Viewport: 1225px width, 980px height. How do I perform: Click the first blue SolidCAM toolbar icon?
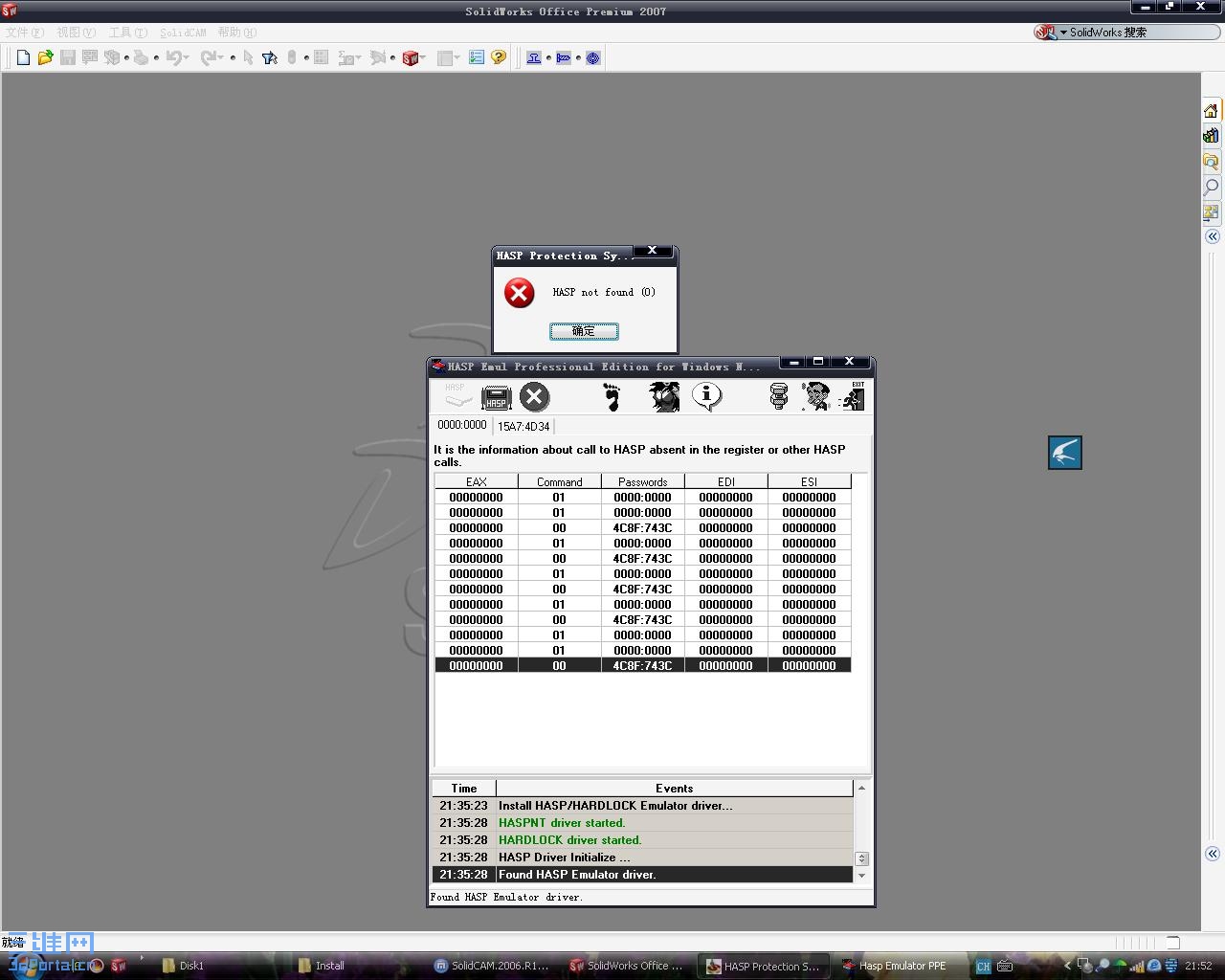click(x=534, y=58)
